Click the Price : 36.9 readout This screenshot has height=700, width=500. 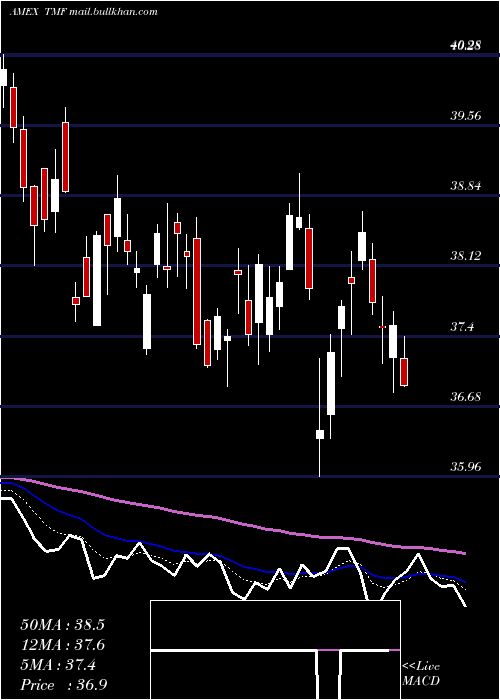[64, 685]
